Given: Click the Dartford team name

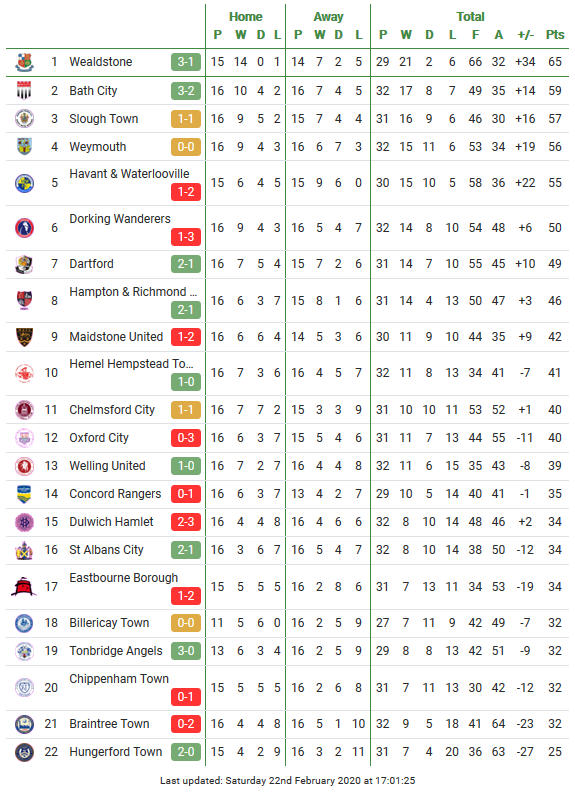Looking at the screenshot, I should 92,264.
